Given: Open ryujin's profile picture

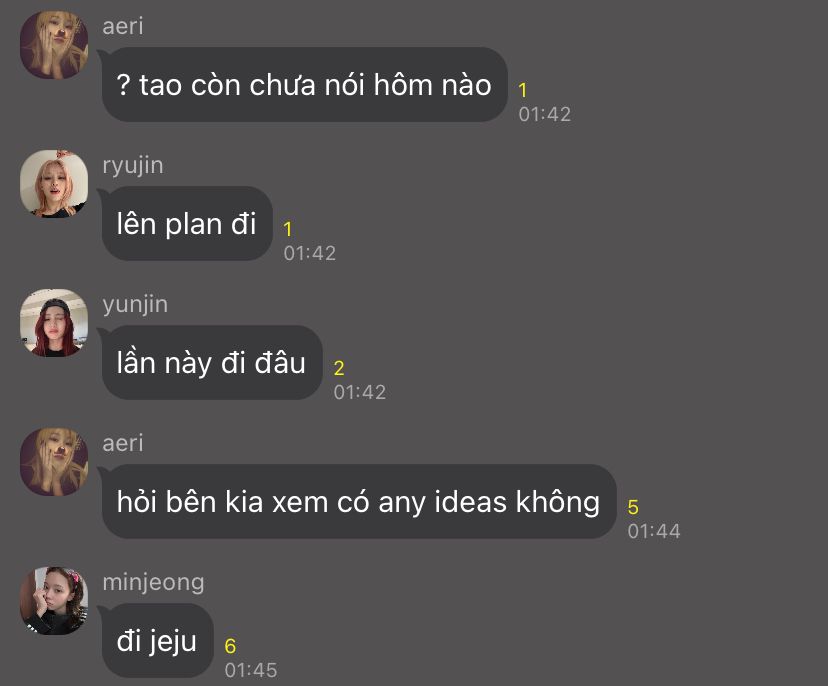Looking at the screenshot, I should coord(54,183).
